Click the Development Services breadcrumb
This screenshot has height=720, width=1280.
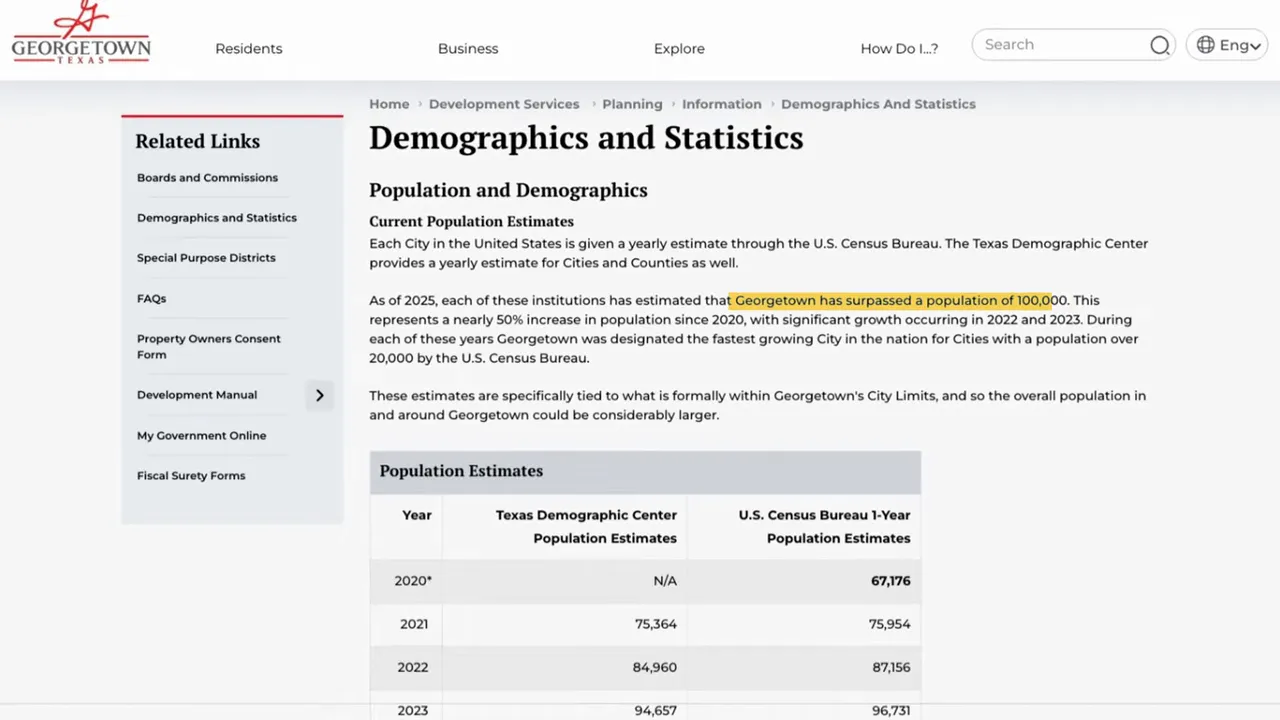504,104
